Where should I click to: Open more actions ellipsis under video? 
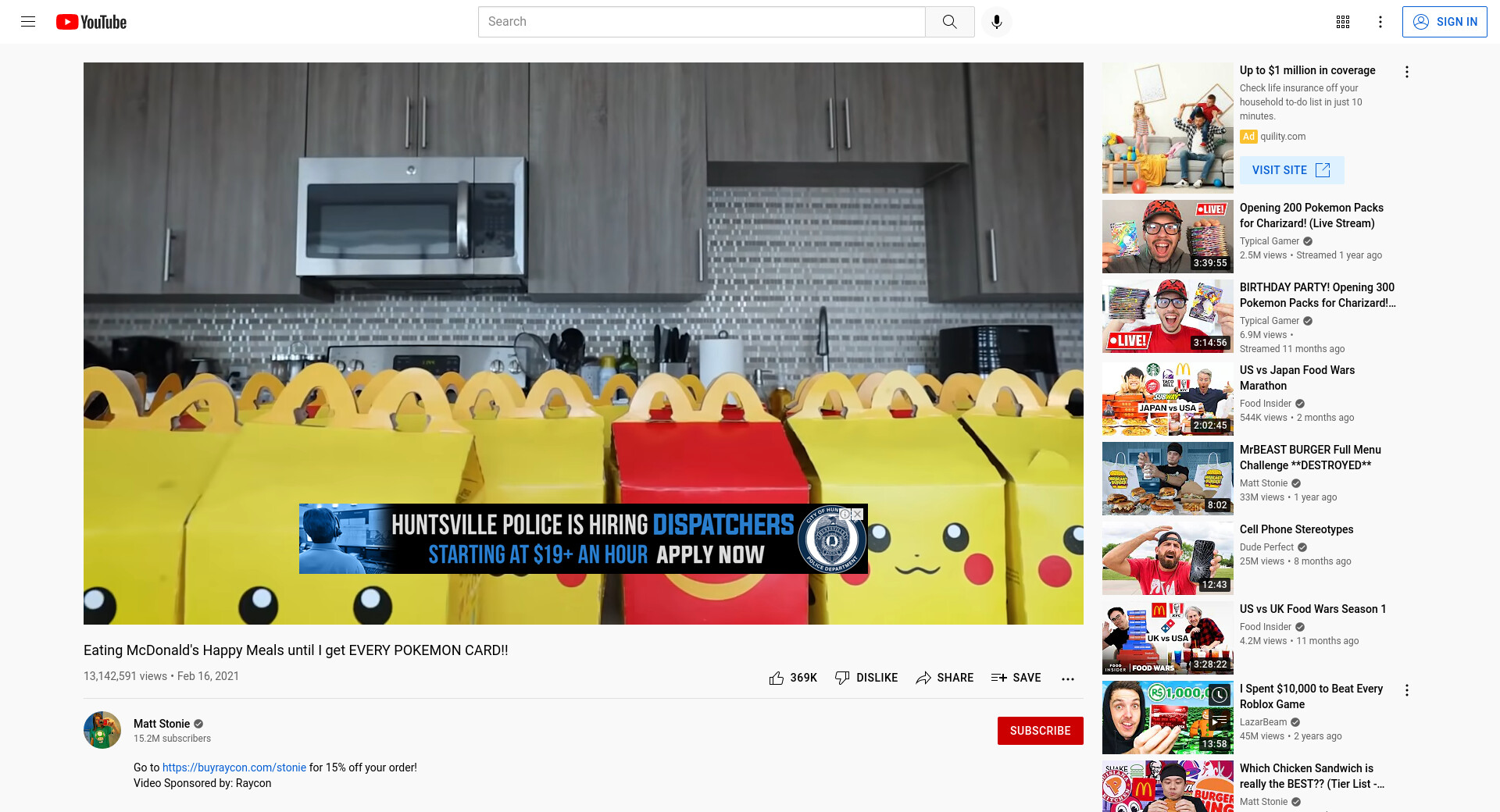1068,678
